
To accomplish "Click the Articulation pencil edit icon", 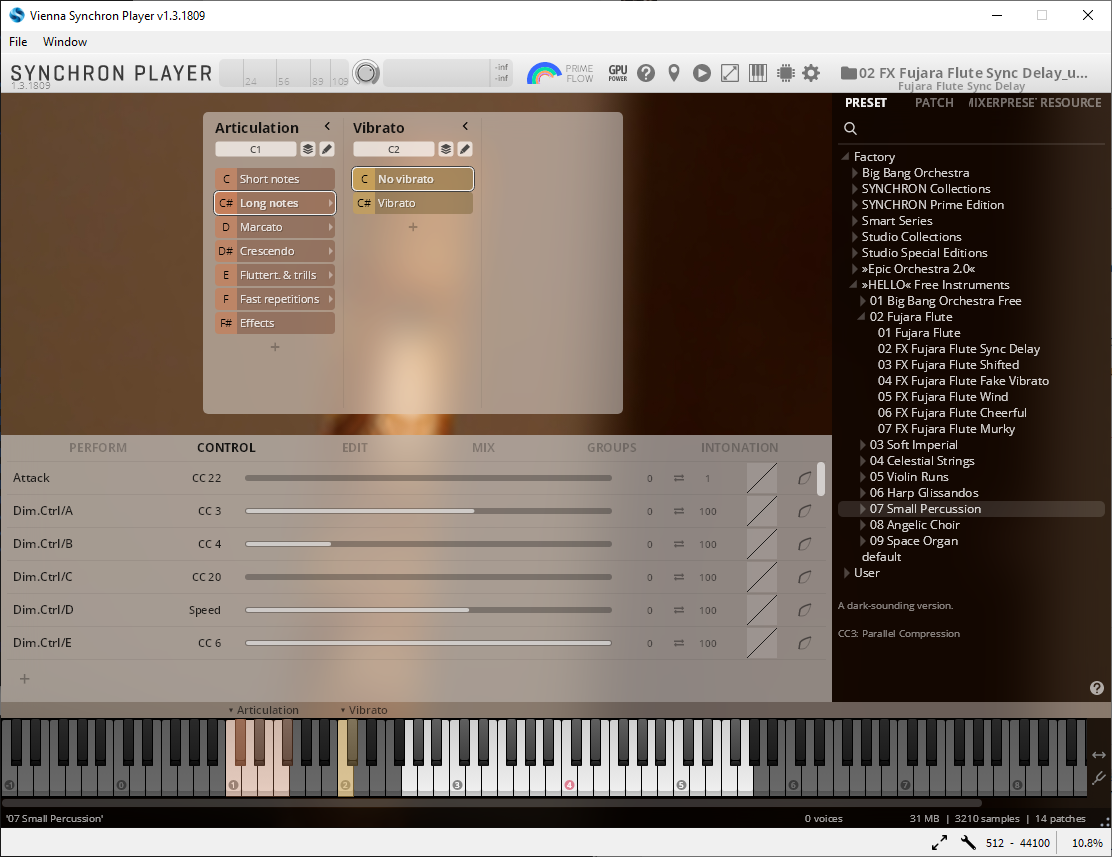I will [327, 149].
